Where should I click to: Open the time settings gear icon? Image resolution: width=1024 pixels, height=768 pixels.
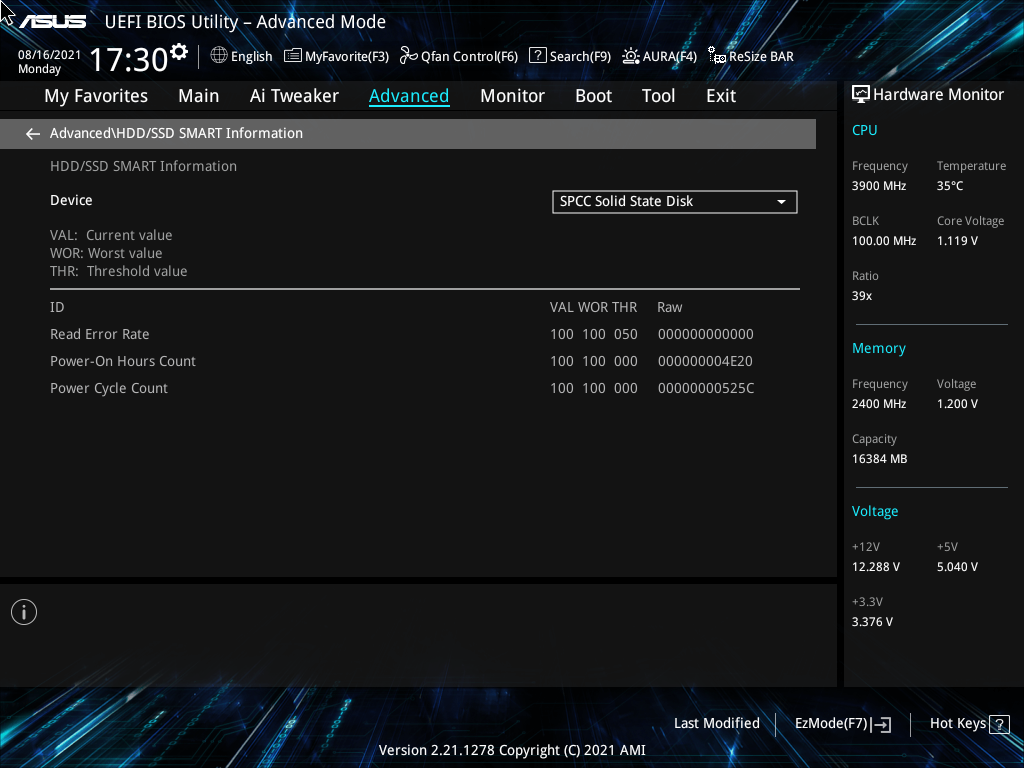coord(178,52)
